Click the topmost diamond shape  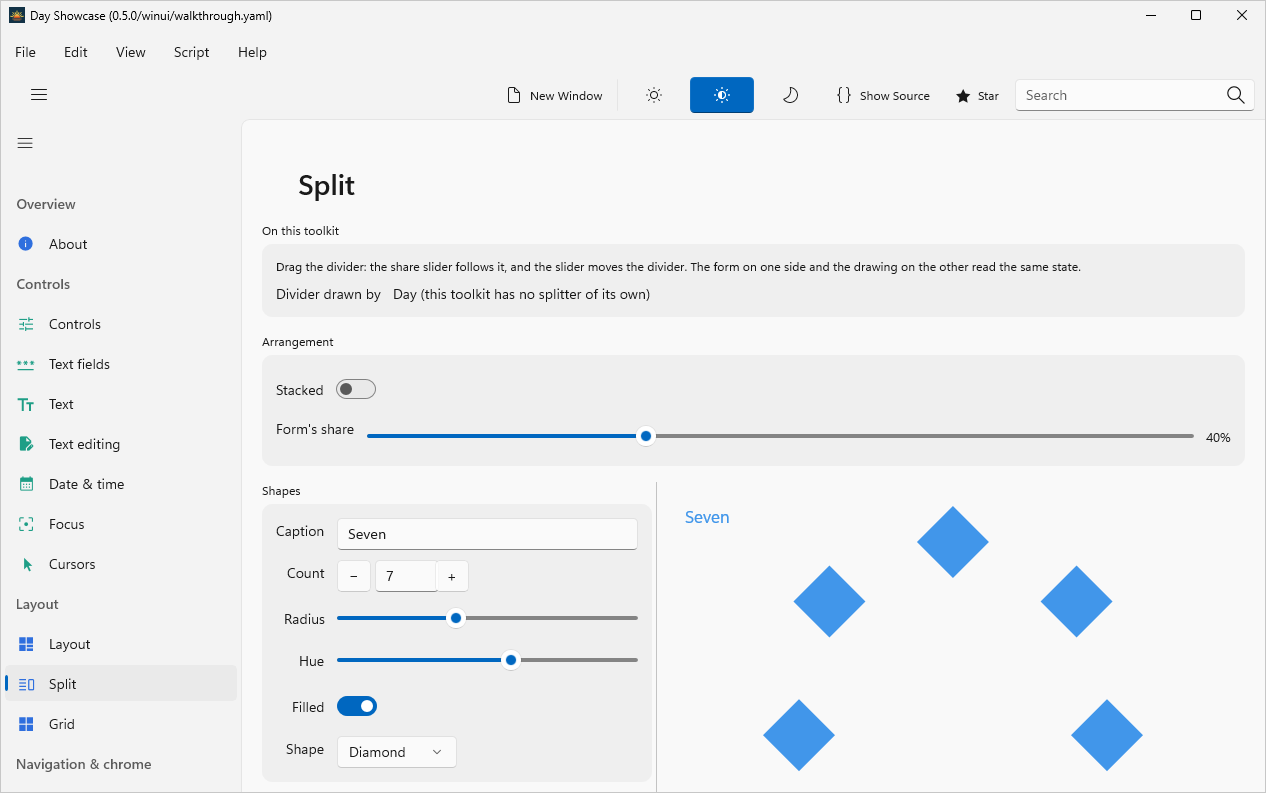click(953, 542)
